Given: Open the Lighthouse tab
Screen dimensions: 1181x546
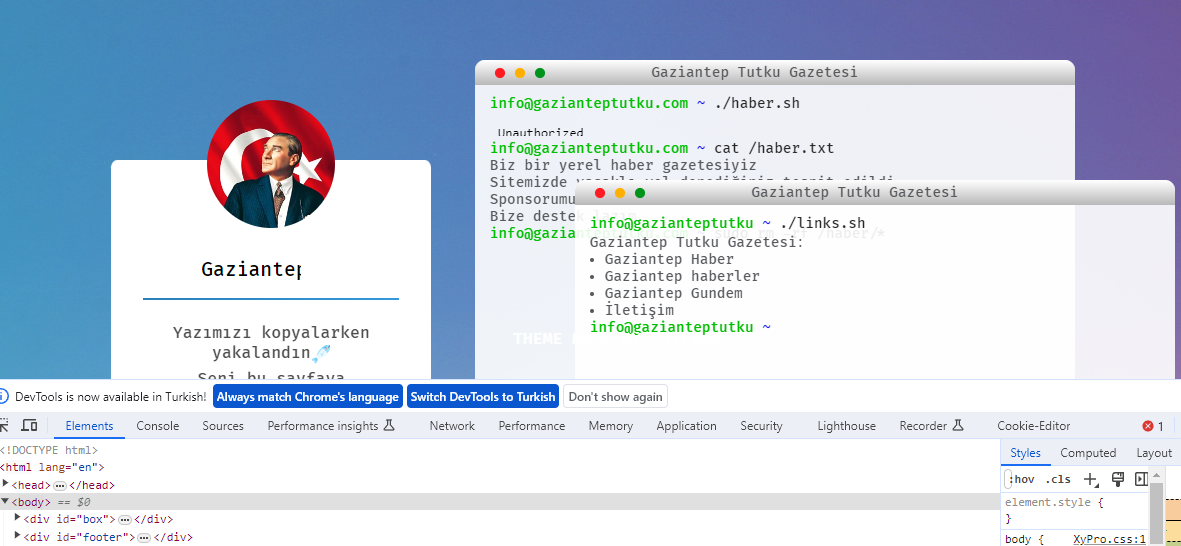Looking at the screenshot, I should click(x=847, y=426).
